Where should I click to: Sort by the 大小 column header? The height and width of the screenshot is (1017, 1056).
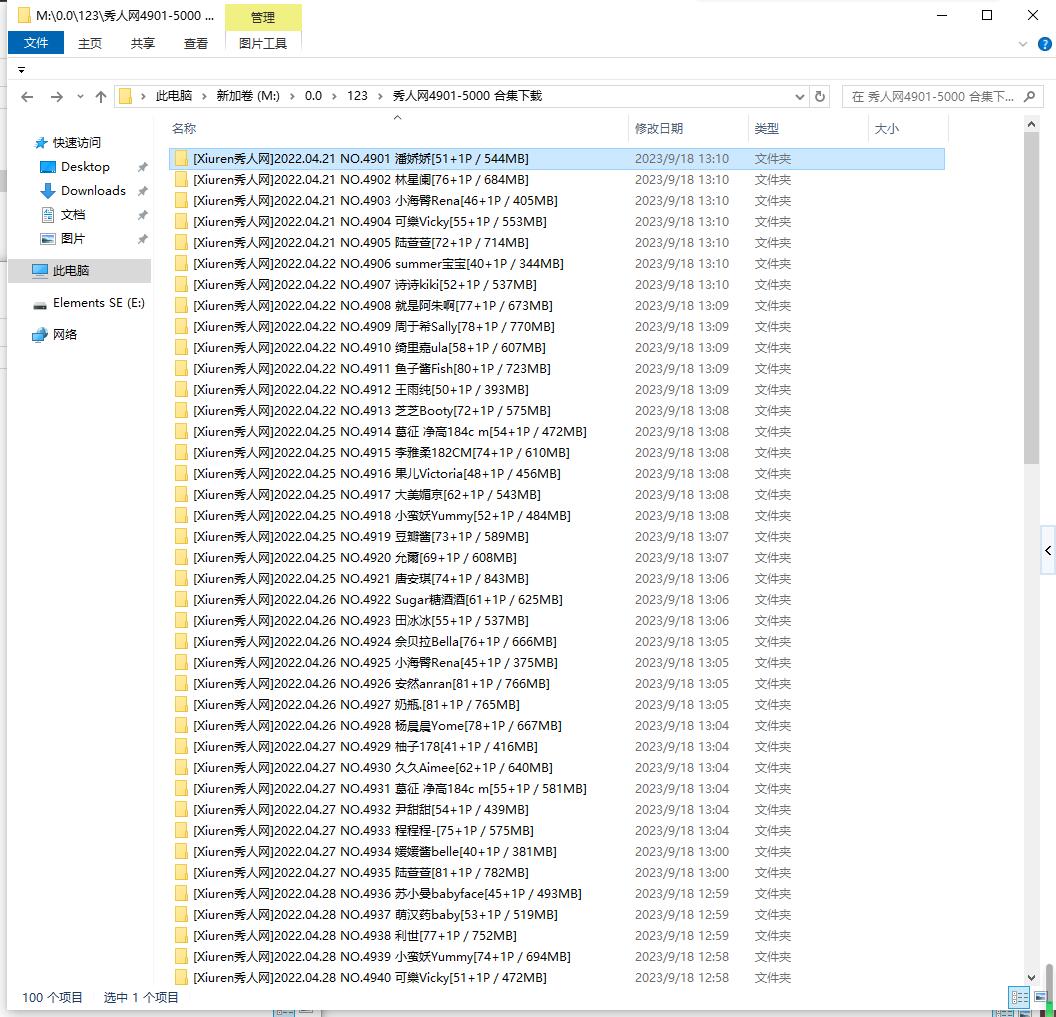[x=908, y=128]
